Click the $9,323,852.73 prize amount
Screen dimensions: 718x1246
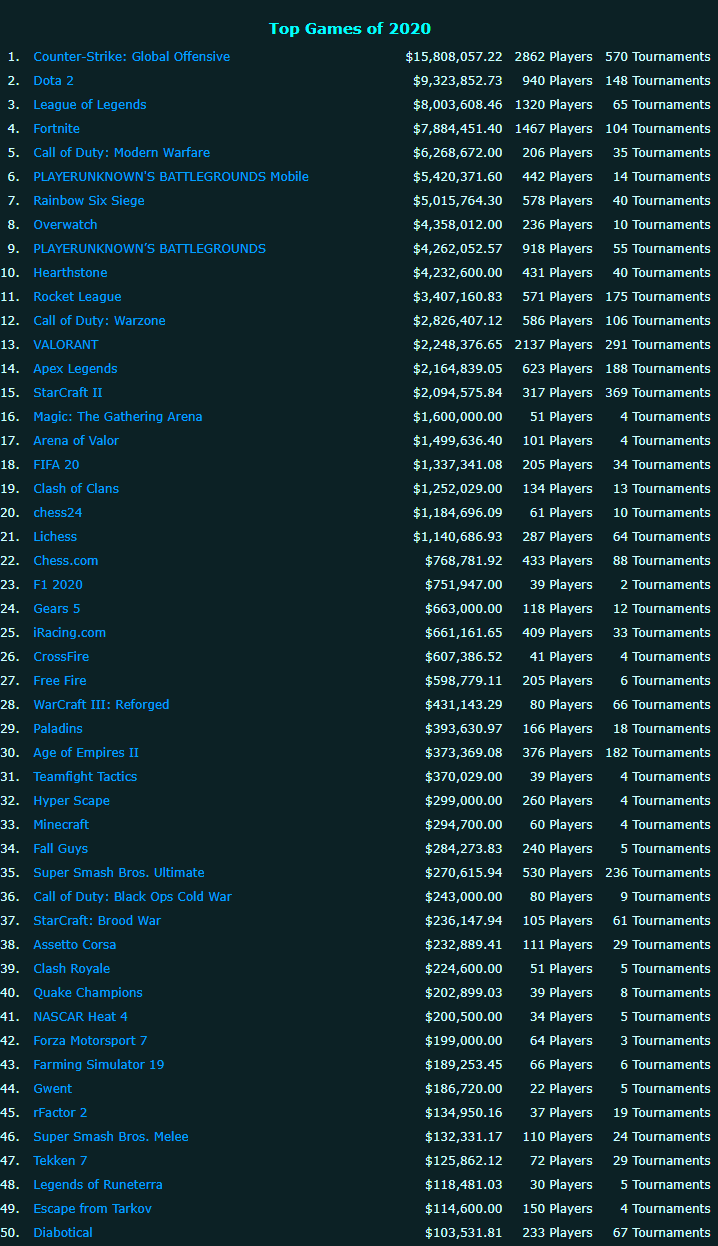pos(458,81)
